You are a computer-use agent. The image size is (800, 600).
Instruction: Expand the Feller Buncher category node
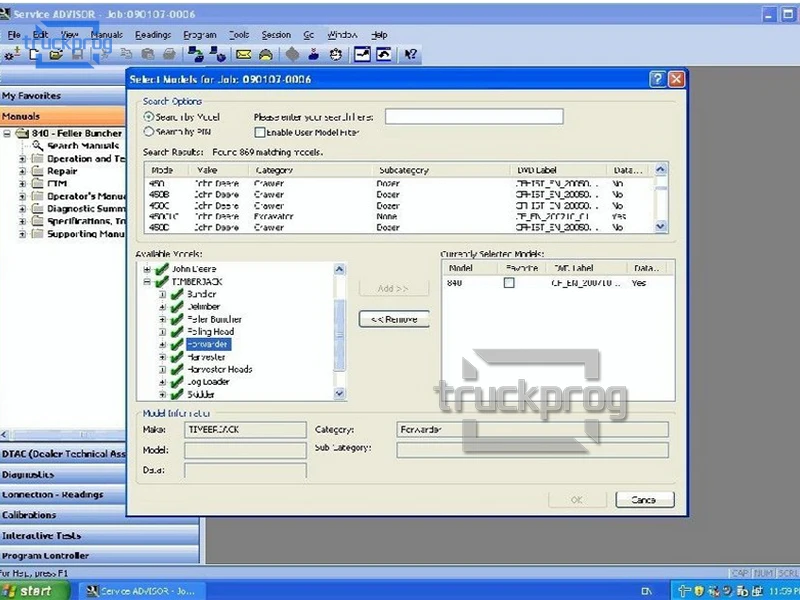[162, 319]
